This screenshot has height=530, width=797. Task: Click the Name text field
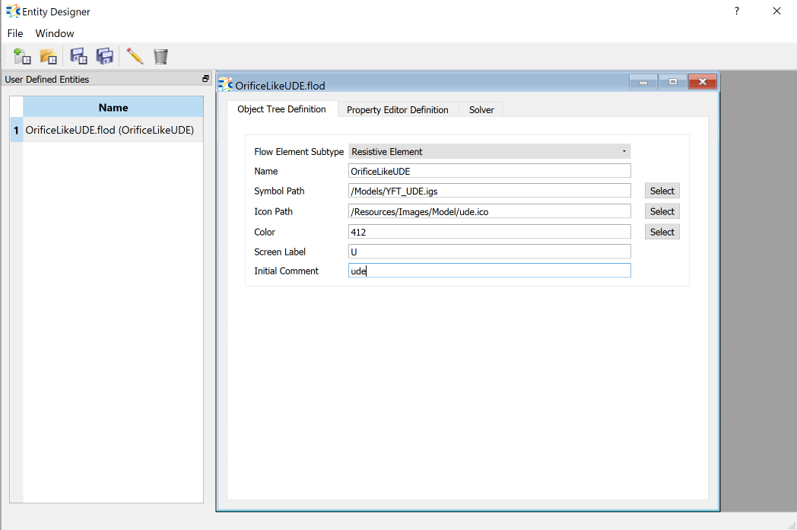489,171
